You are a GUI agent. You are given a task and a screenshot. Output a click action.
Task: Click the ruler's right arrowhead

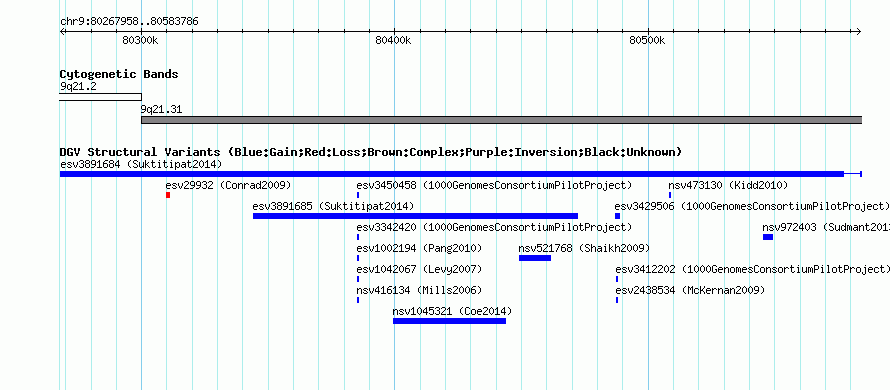click(859, 32)
